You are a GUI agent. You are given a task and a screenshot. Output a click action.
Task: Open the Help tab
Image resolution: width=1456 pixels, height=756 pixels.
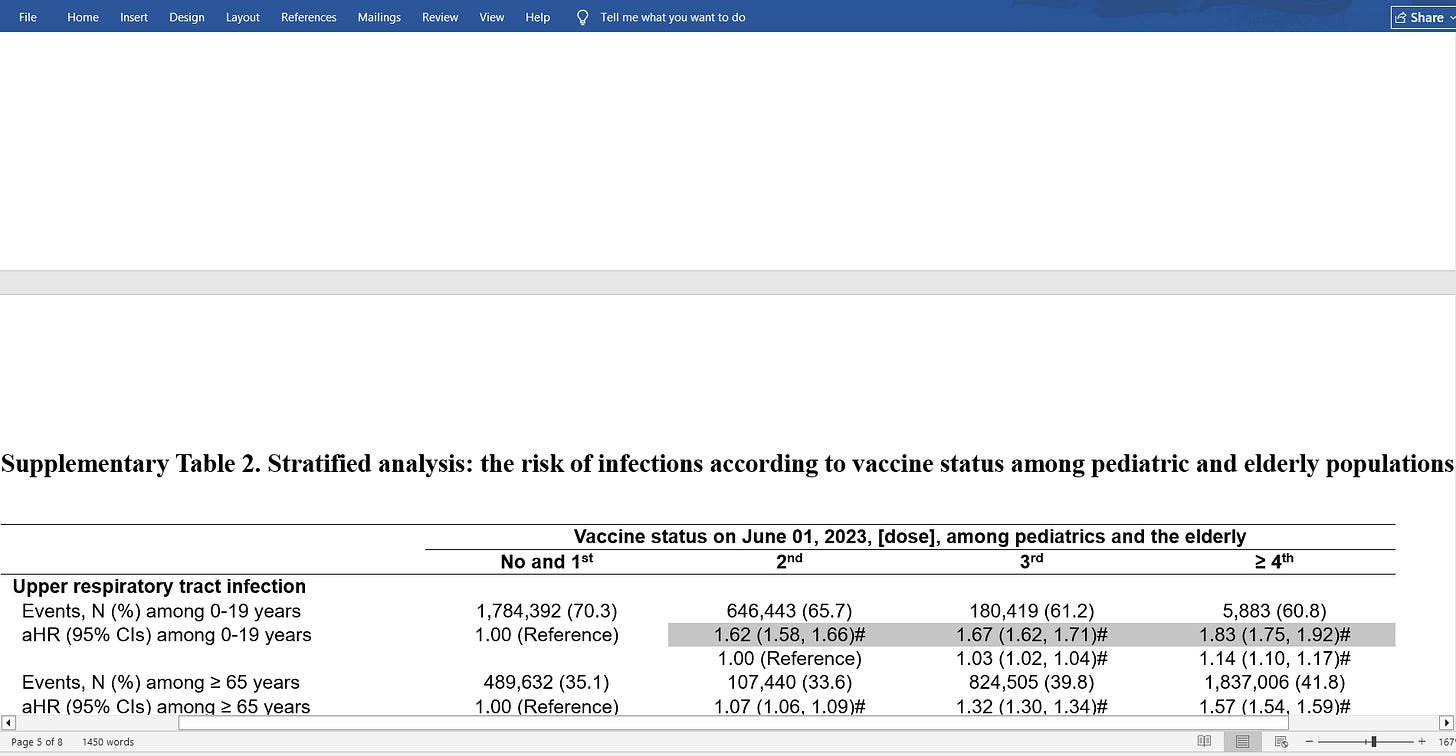[538, 17]
